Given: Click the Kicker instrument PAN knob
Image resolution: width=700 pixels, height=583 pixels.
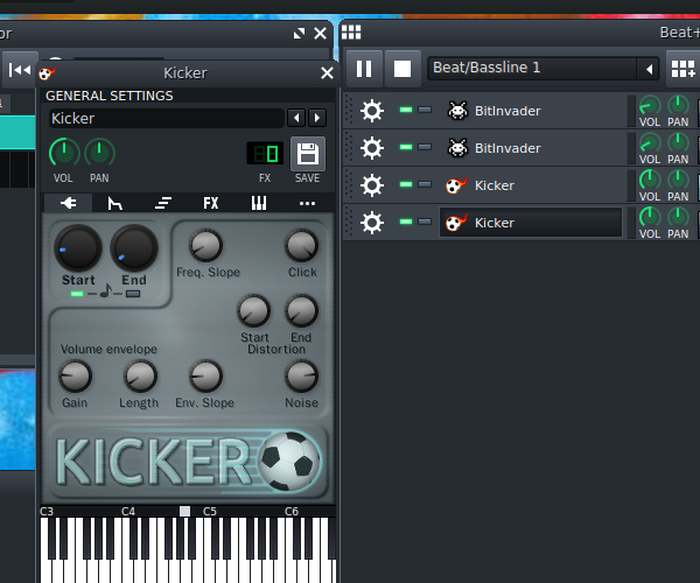Looking at the screenshot, I should click(x=100, y=152).
